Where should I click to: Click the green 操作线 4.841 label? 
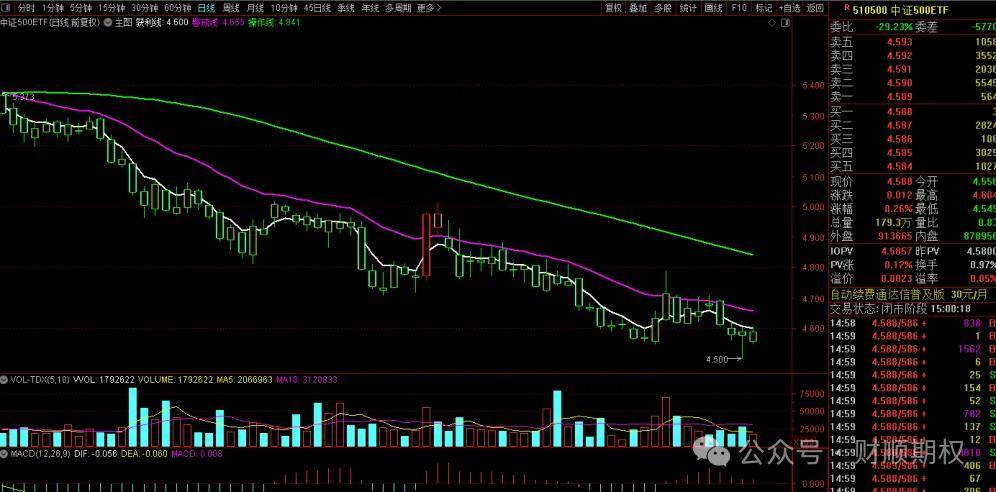[x=274, y=22]
